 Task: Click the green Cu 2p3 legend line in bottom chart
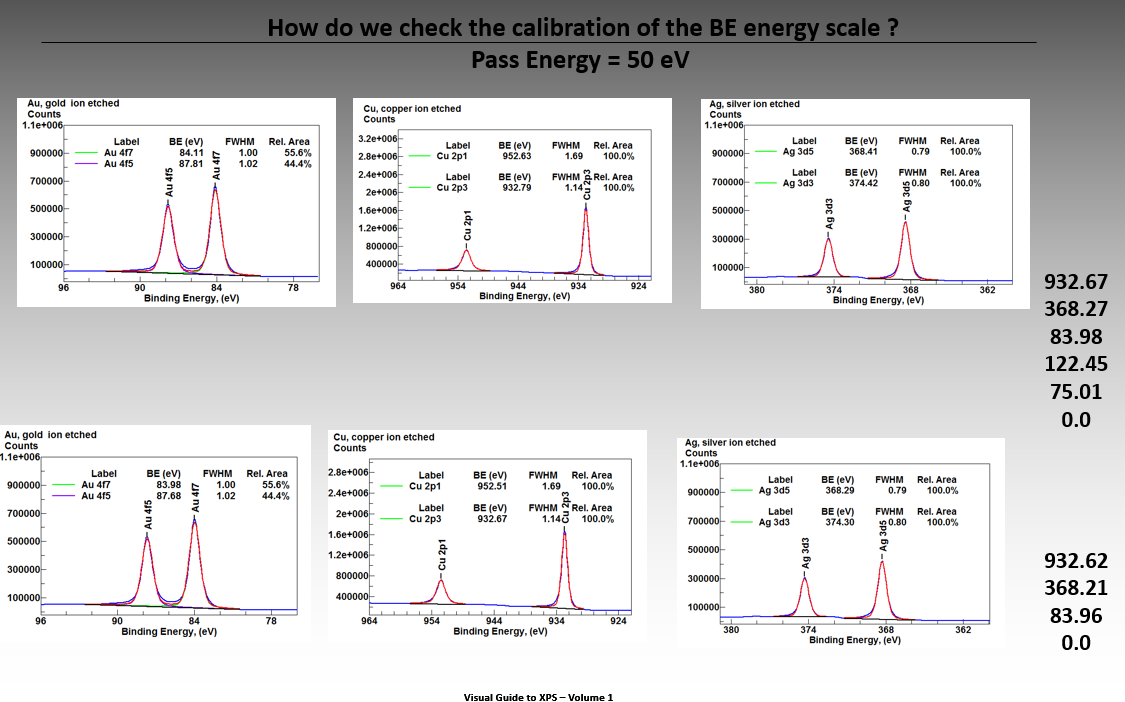coord(394,519)
